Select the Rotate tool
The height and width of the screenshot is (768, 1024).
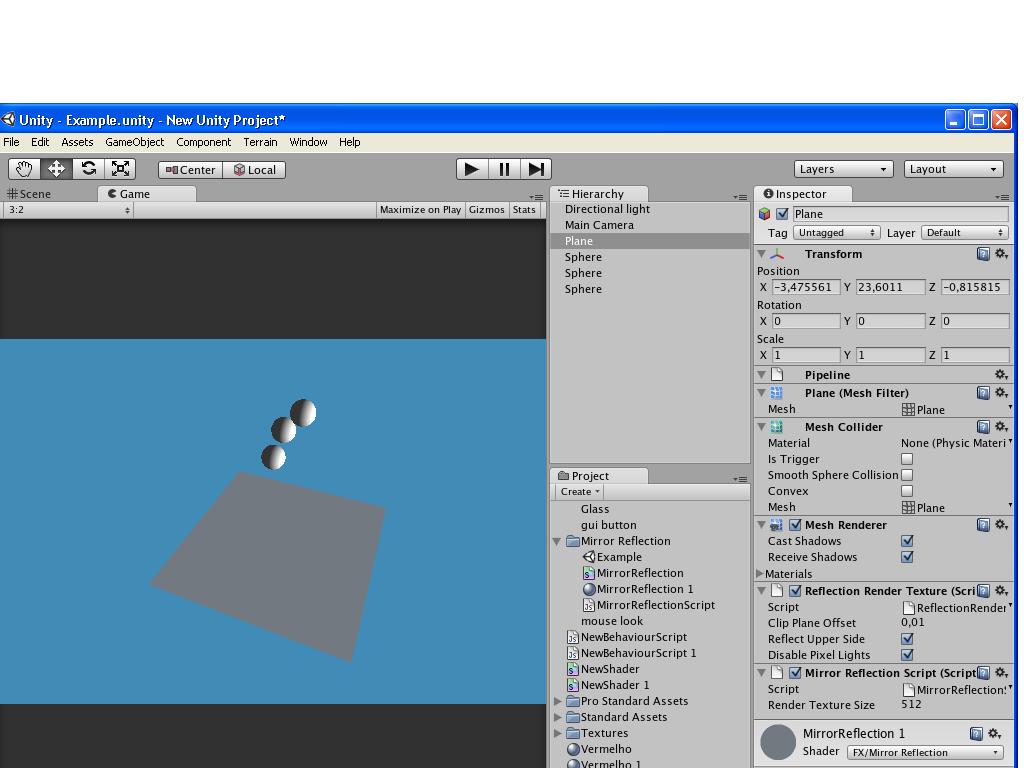(x=88, y=168)
